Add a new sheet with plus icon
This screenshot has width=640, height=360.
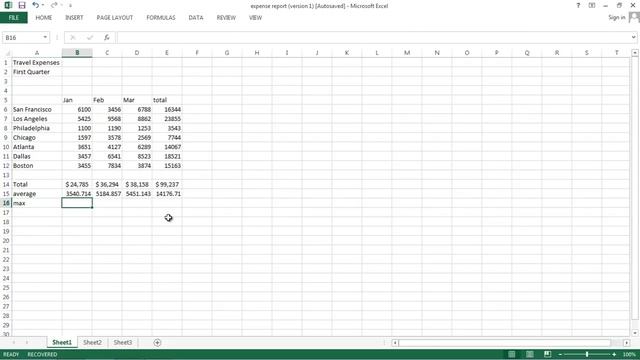(x=157, y=343)
